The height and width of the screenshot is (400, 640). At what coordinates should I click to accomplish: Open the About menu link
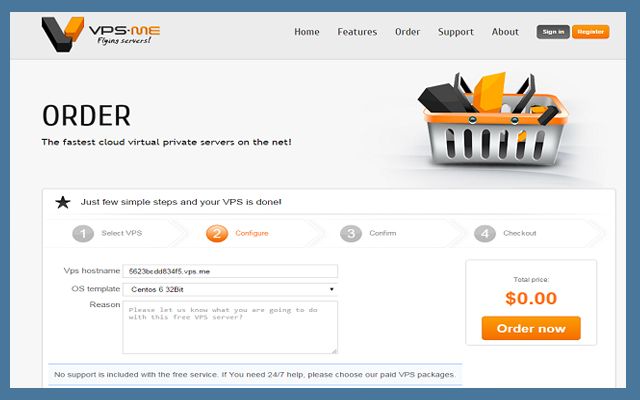(505, 32)
